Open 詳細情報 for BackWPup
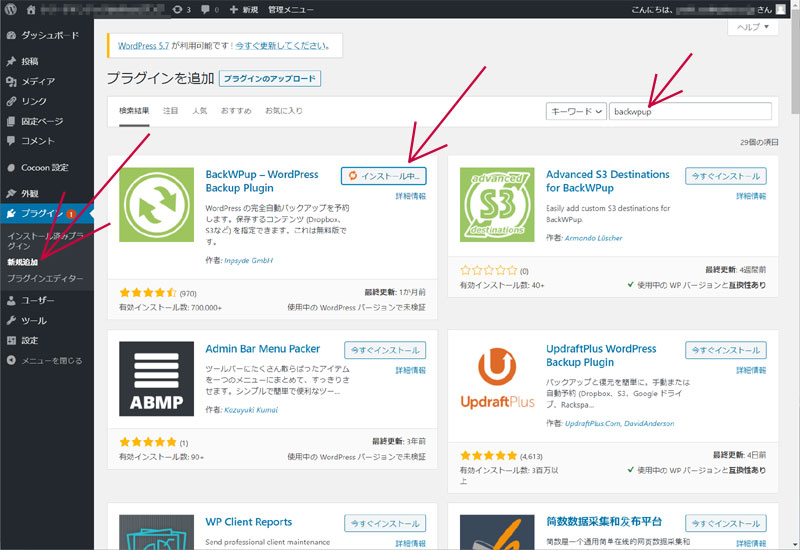Viewport: 800px width, 550px height. 411,196
